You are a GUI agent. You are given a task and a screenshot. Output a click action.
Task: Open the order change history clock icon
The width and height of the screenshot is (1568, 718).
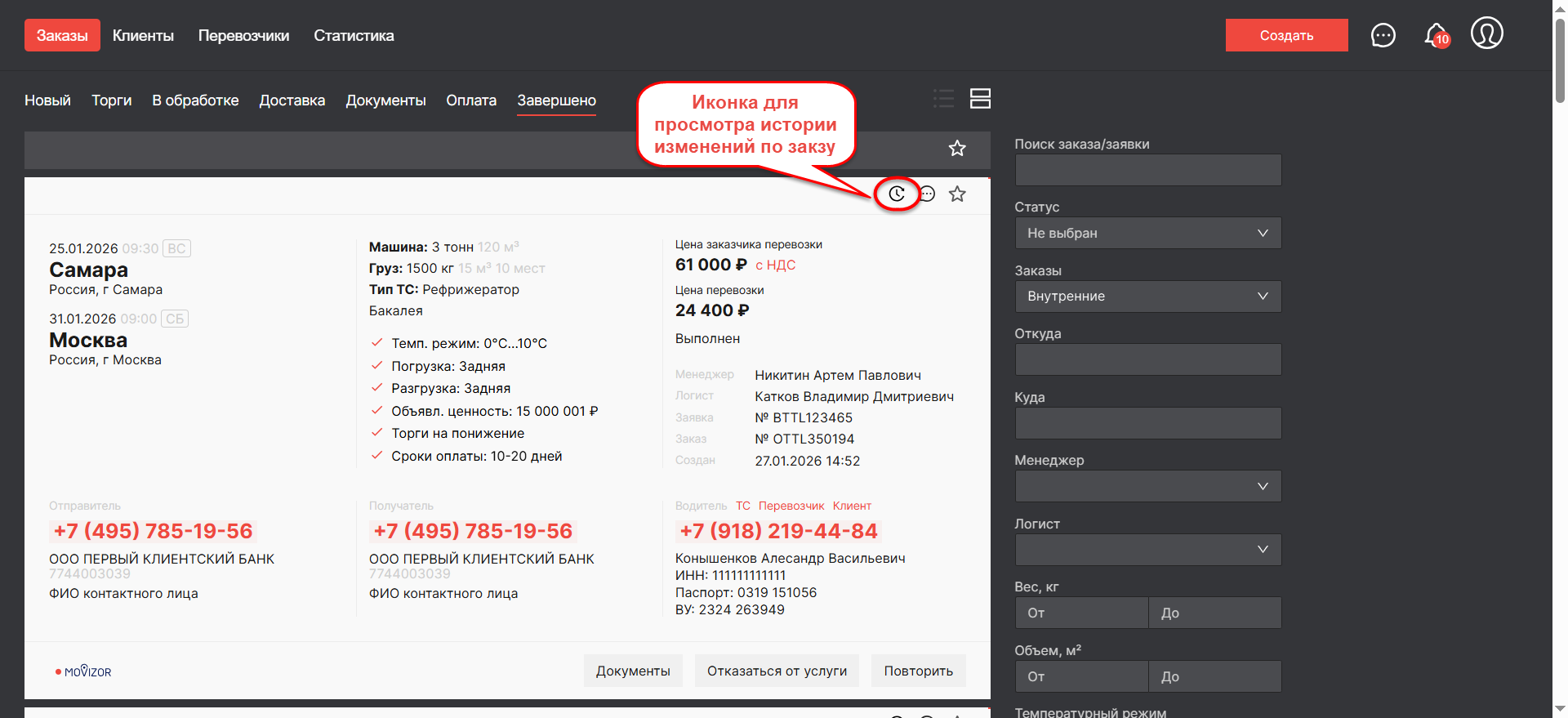[x=897, y=194]
